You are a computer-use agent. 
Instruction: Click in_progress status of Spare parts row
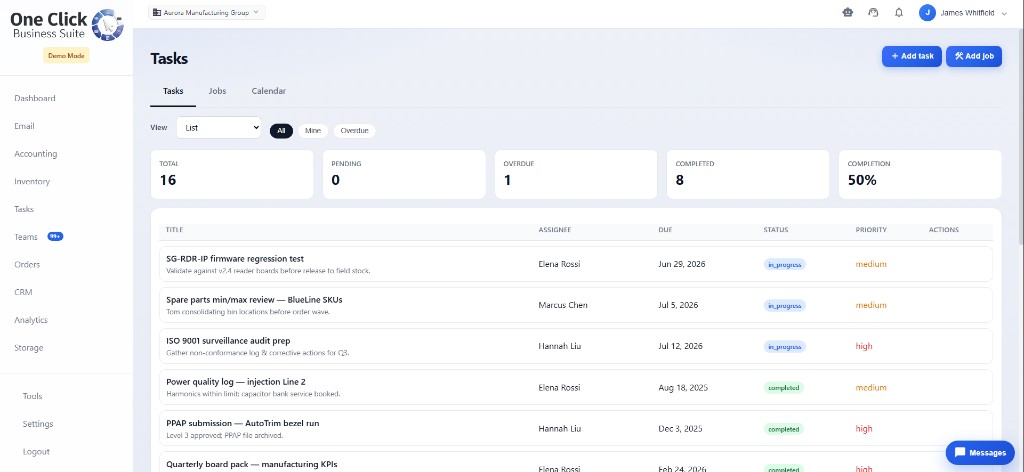point(785,306)
